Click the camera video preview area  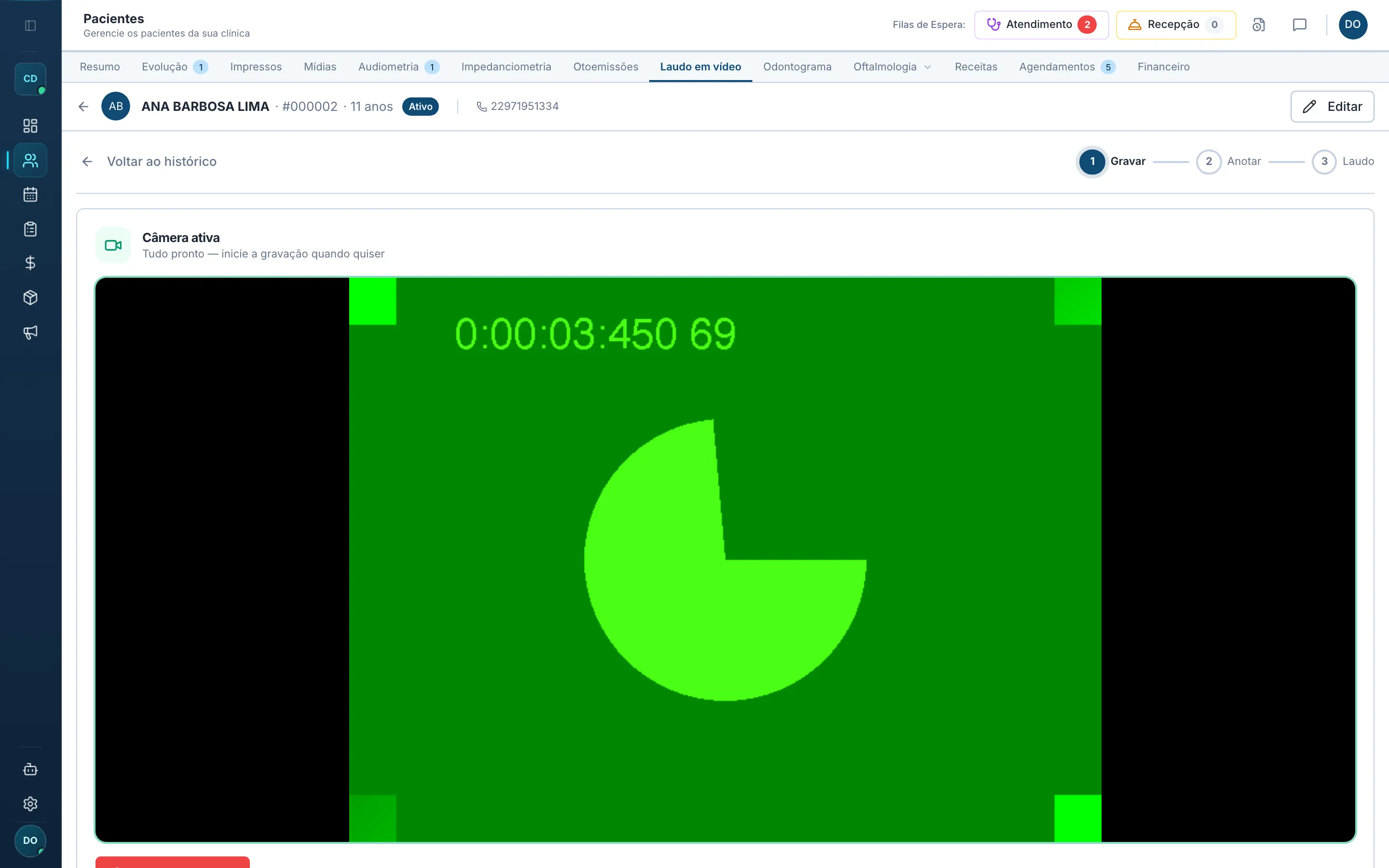725,560
